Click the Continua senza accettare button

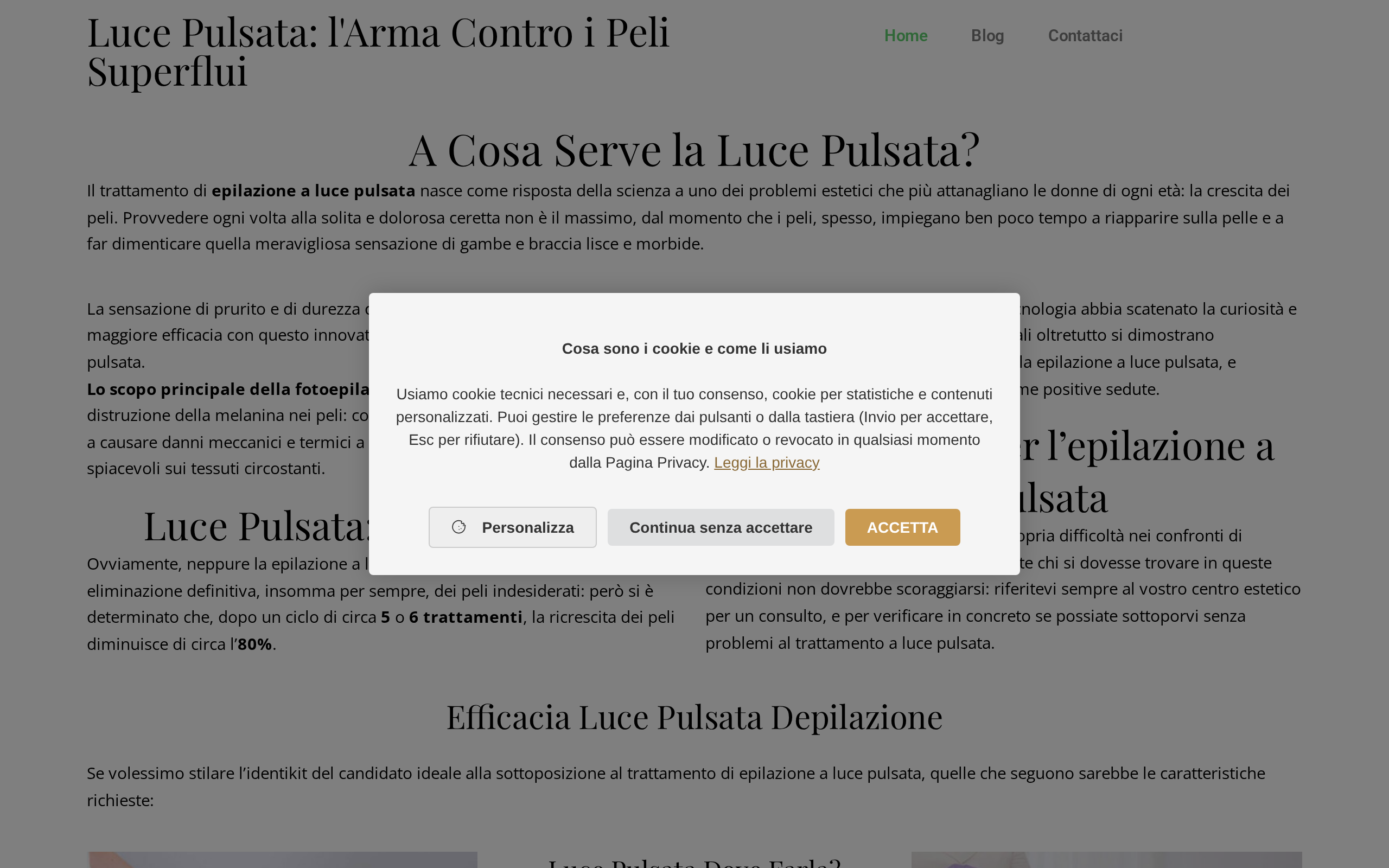click(721, 527)
